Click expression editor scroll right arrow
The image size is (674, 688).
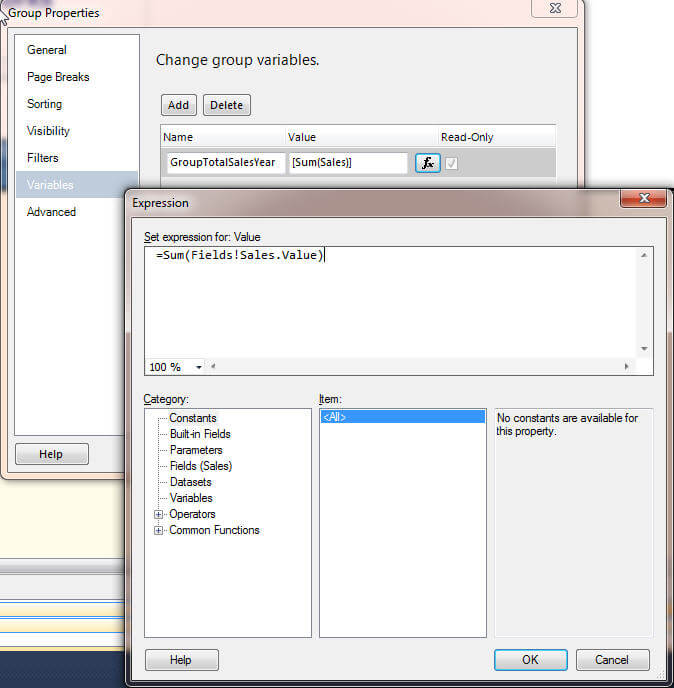tap(626, 366)
